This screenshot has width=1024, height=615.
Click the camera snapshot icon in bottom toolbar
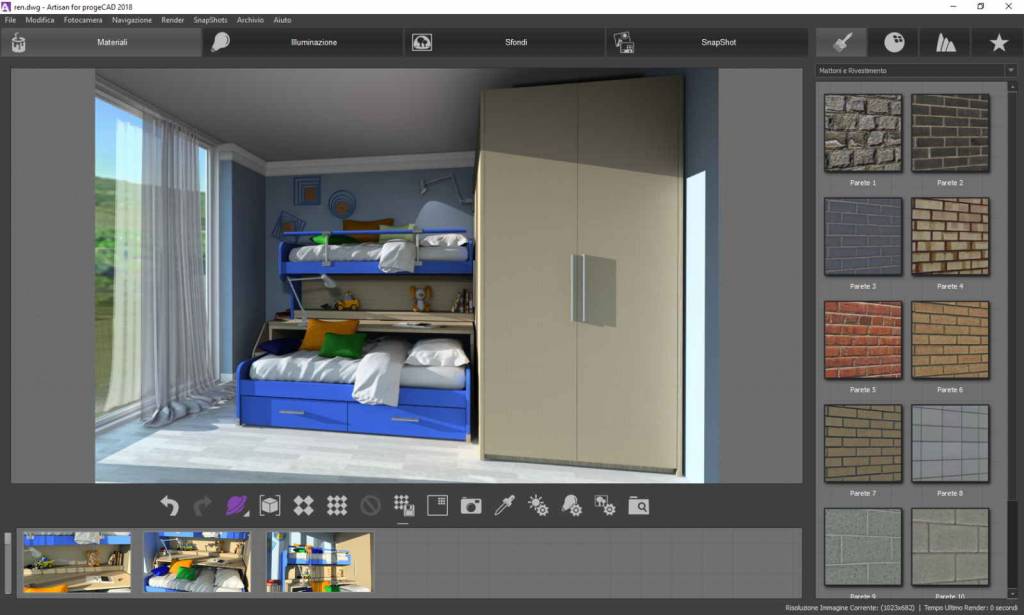click(x=471, y=506)
